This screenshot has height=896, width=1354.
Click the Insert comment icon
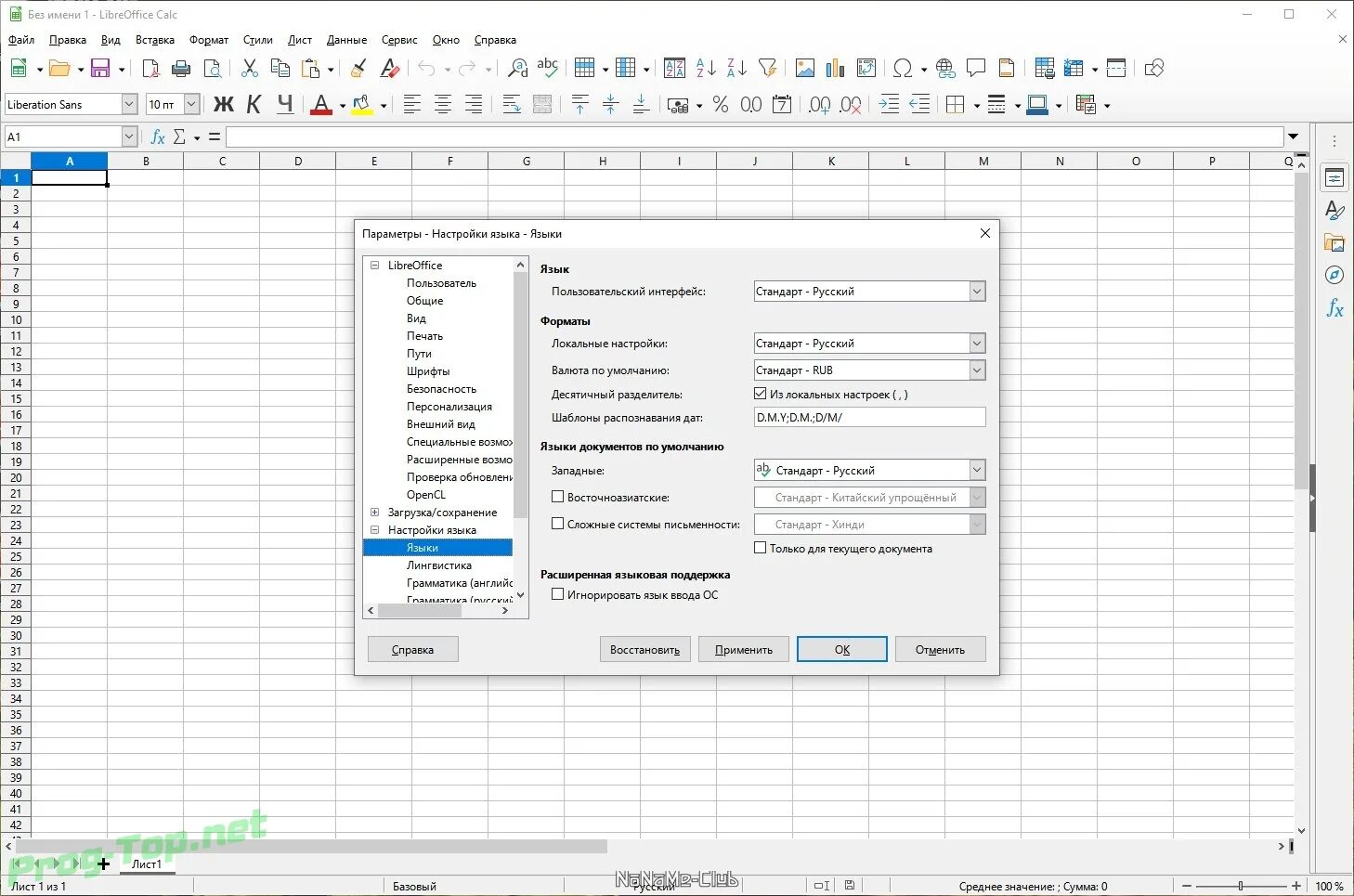coord(976,68)
